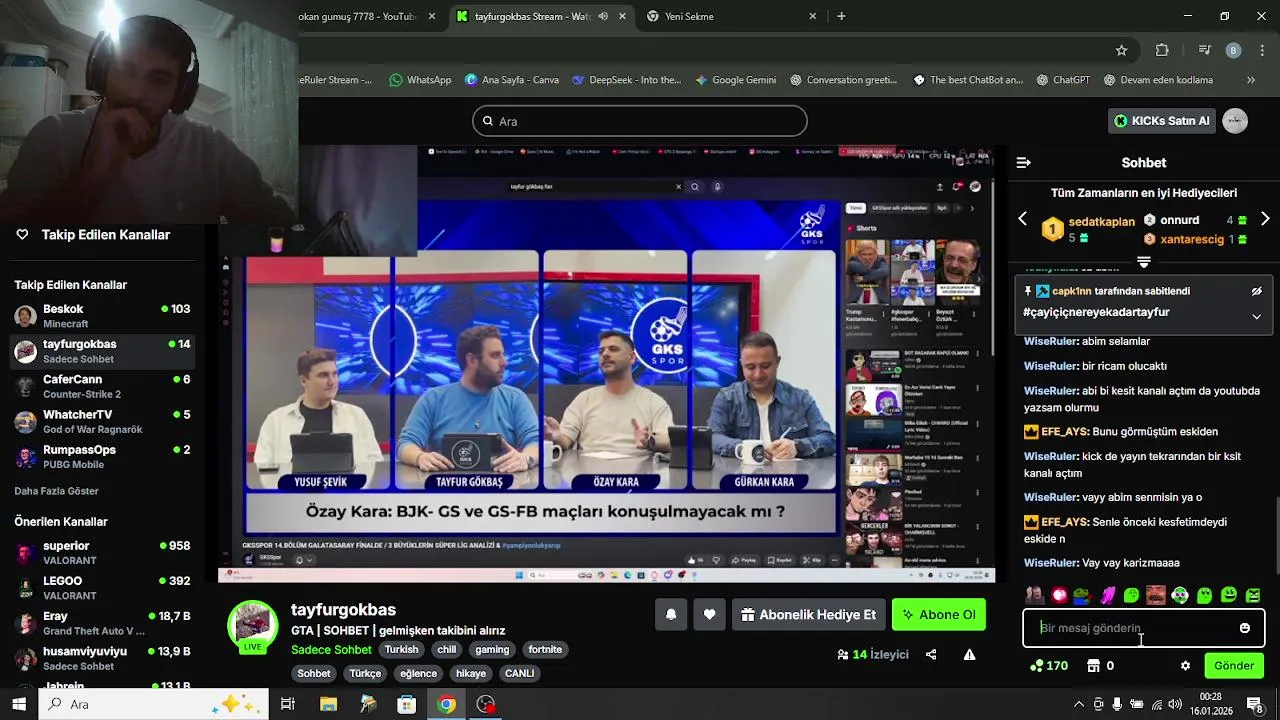Expand hidden bookmarks double chevron

tap(1251, 80)
